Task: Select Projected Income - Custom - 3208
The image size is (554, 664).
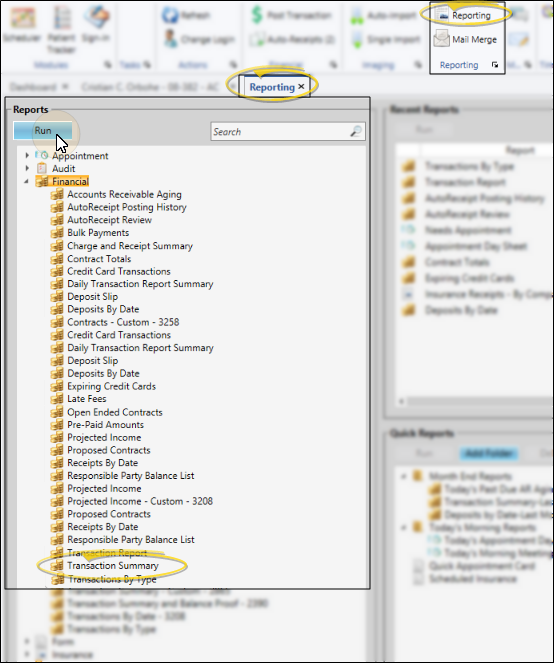Action: click(140, 501)
